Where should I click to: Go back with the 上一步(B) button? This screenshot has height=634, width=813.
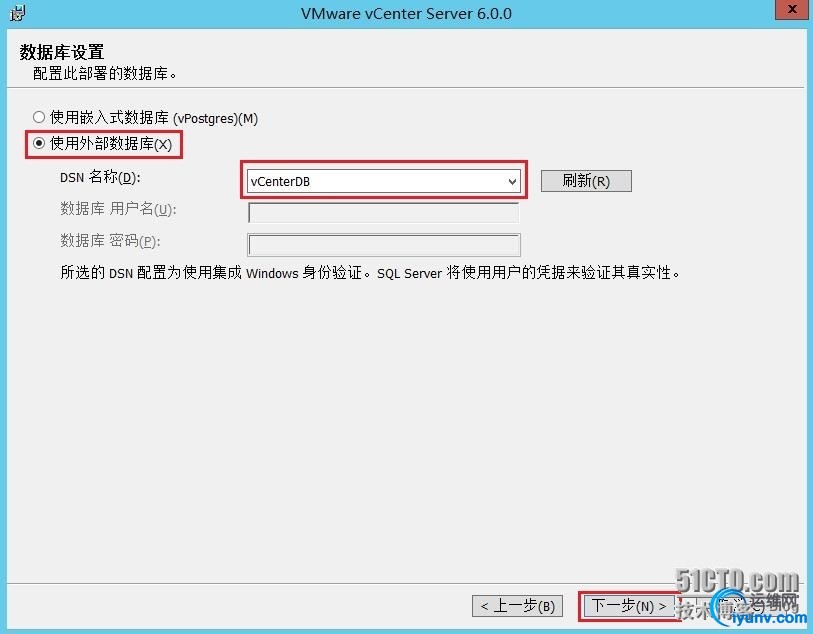click(x=517, y=605)
